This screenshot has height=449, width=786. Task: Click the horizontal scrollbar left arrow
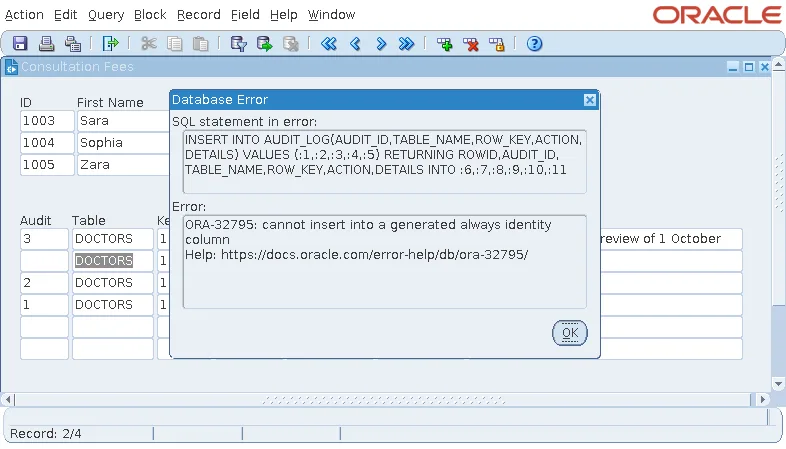8,400
